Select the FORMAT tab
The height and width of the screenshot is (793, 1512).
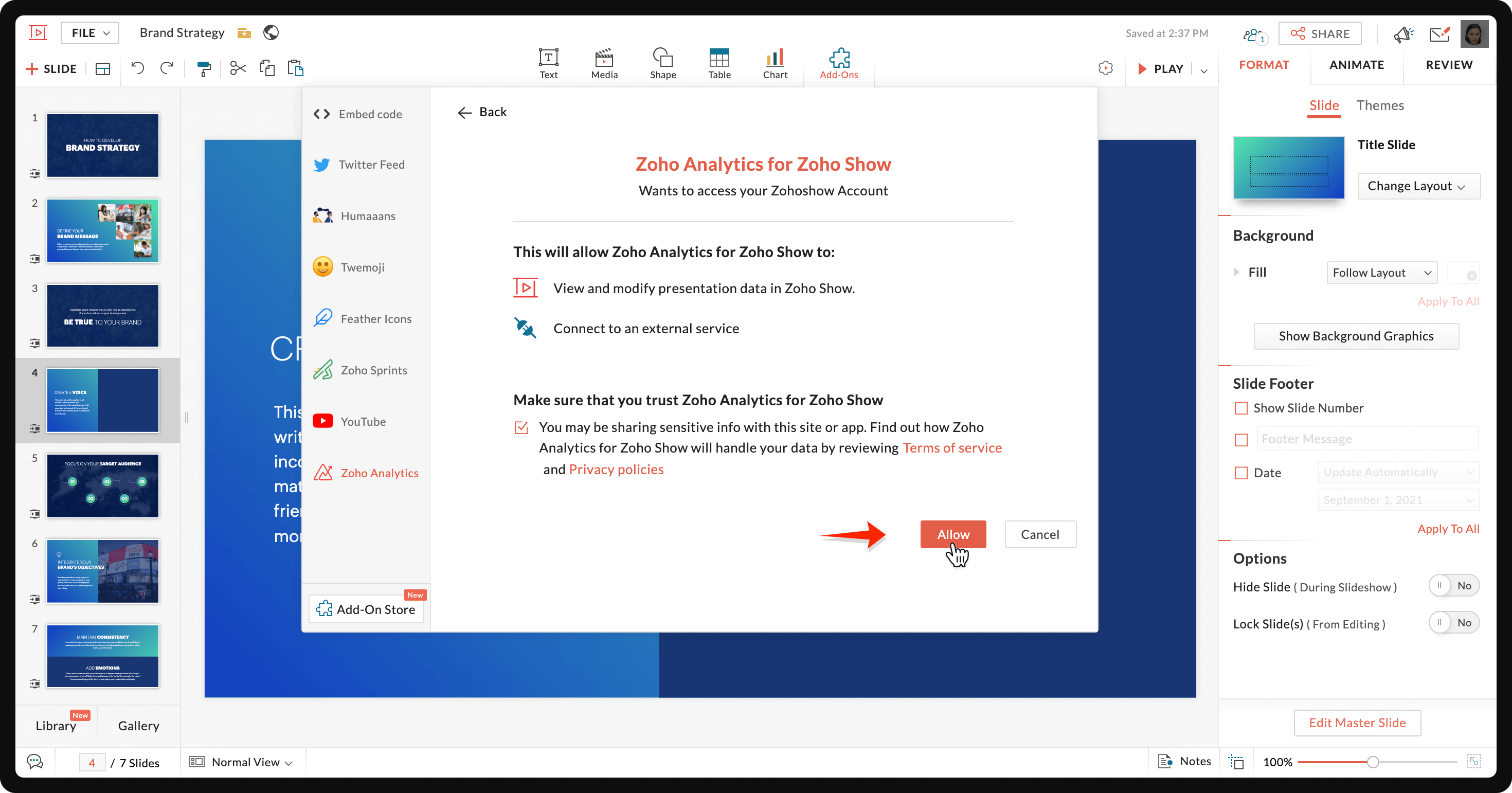1265,64
